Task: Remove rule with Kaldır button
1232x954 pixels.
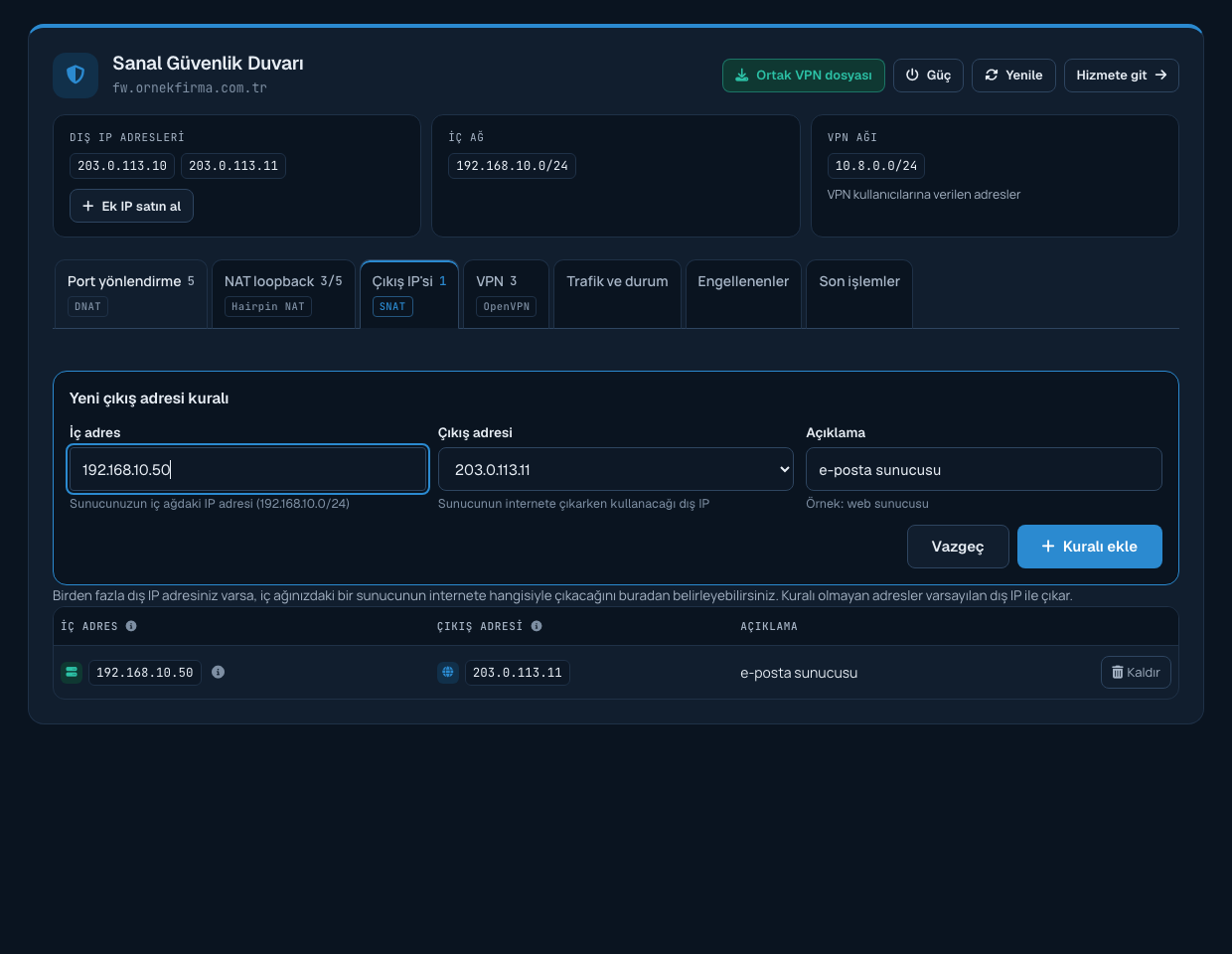Action: click(1136, 673)
